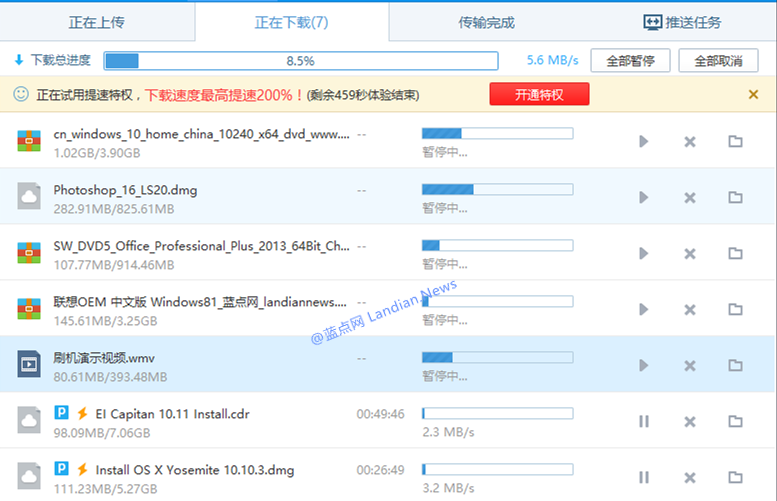Click archive icon of SW_DVD5_Office_Professional
This screenshot has height=501, width=777.
pos(29,253)
